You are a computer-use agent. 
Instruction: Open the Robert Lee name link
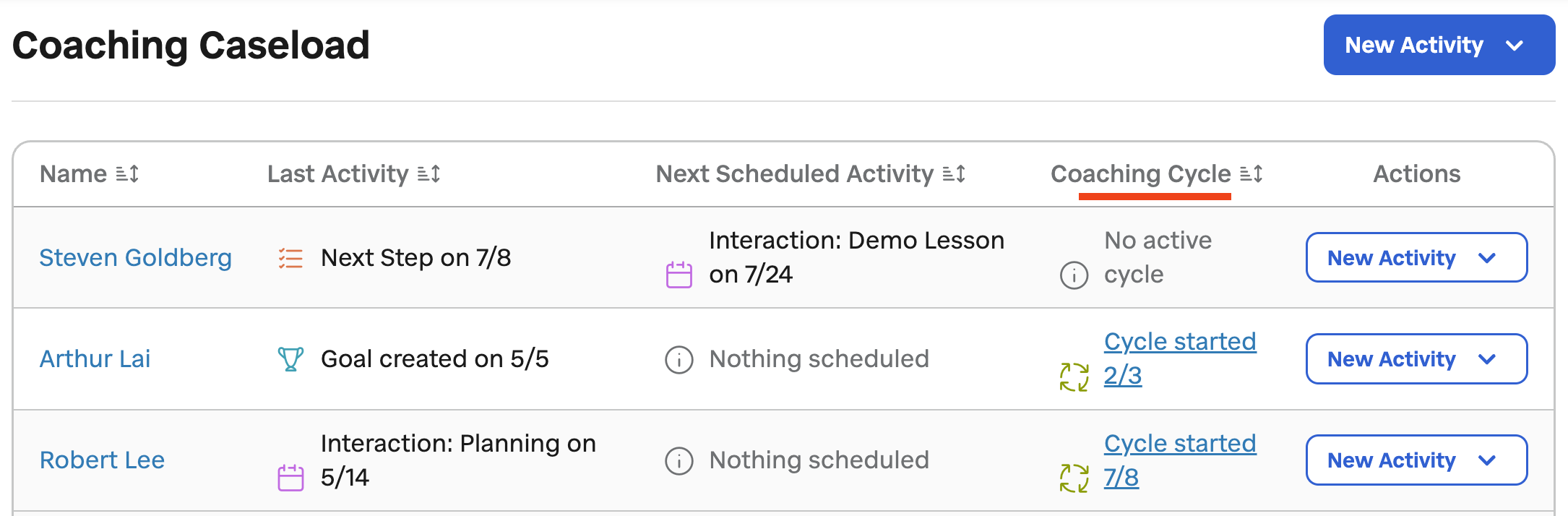[x=102, y=460]
